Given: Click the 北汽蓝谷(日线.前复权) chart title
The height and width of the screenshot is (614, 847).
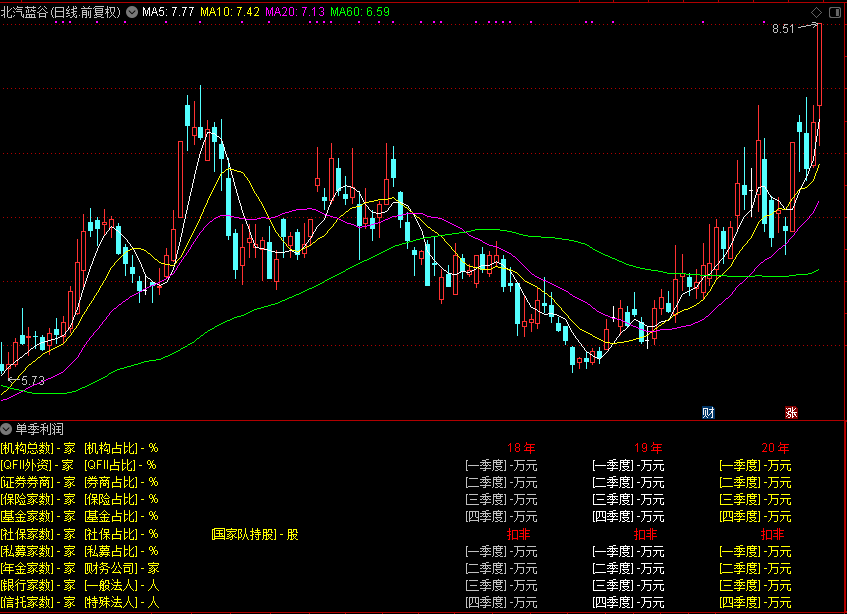Looking at the screenshot, I should point(61,13).
